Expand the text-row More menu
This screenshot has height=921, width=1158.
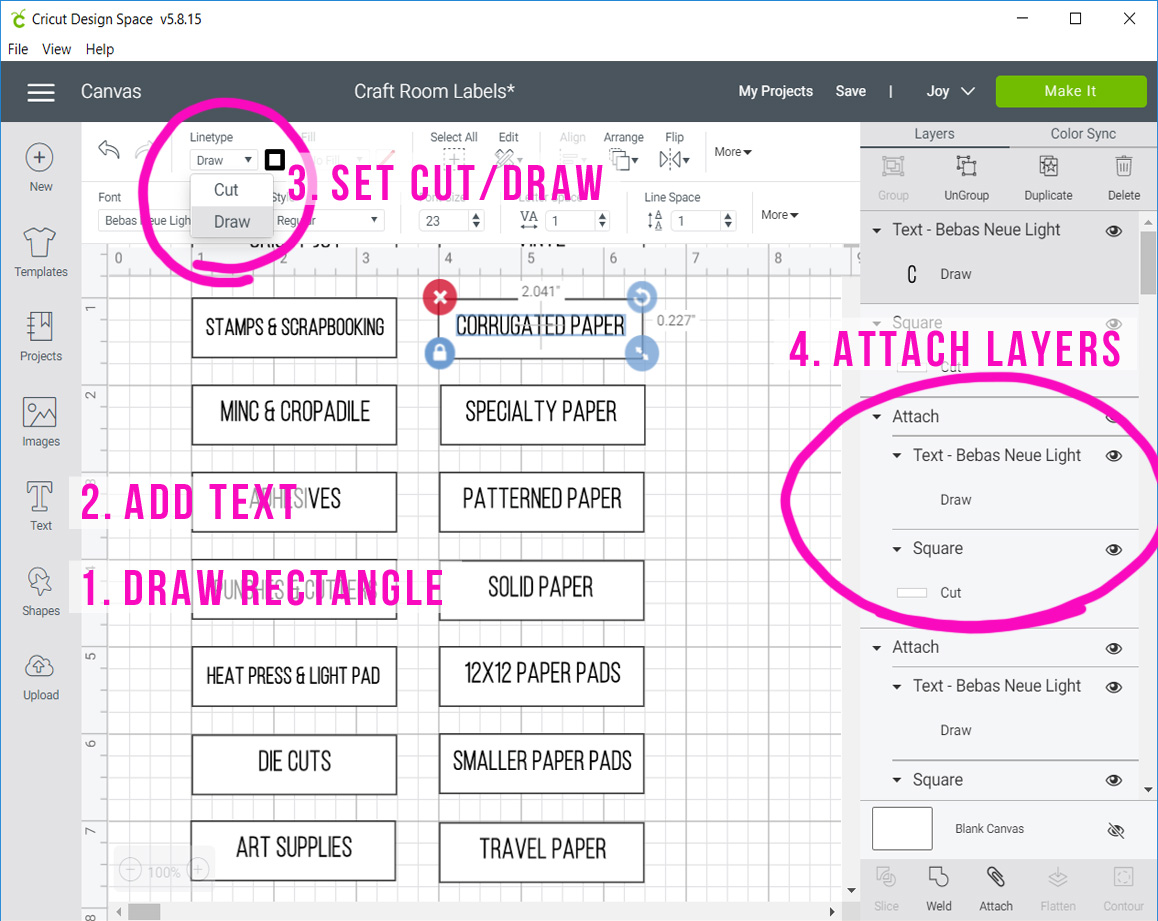pos(780,215)
